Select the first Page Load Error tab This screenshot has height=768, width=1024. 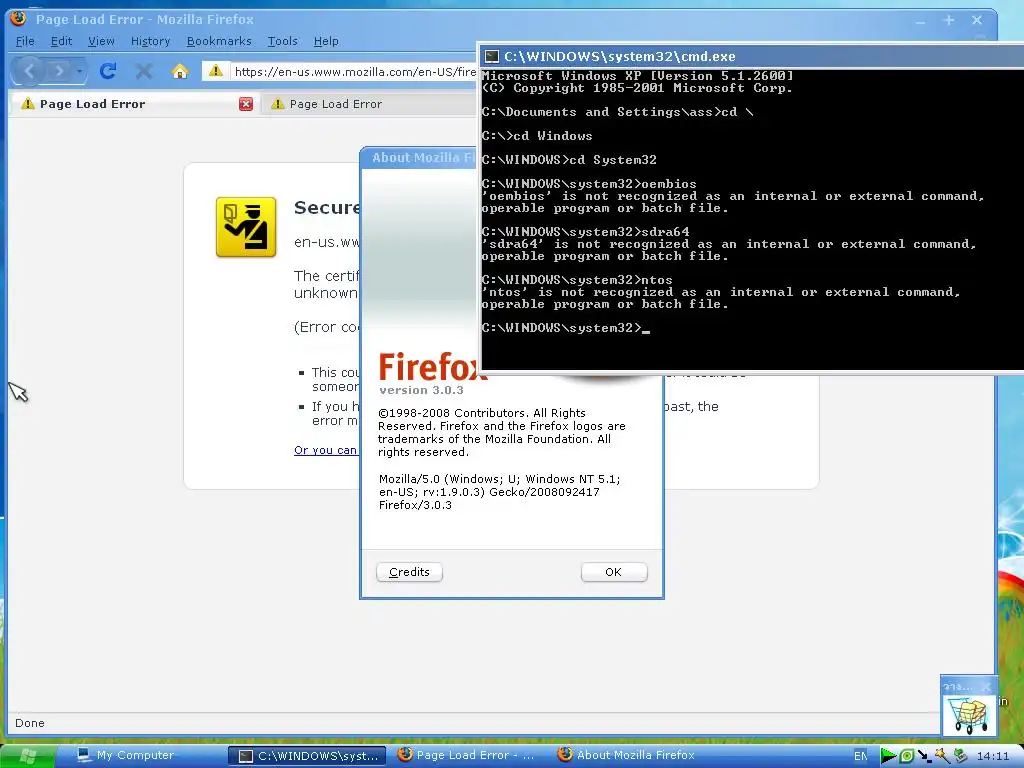point(134,104)
